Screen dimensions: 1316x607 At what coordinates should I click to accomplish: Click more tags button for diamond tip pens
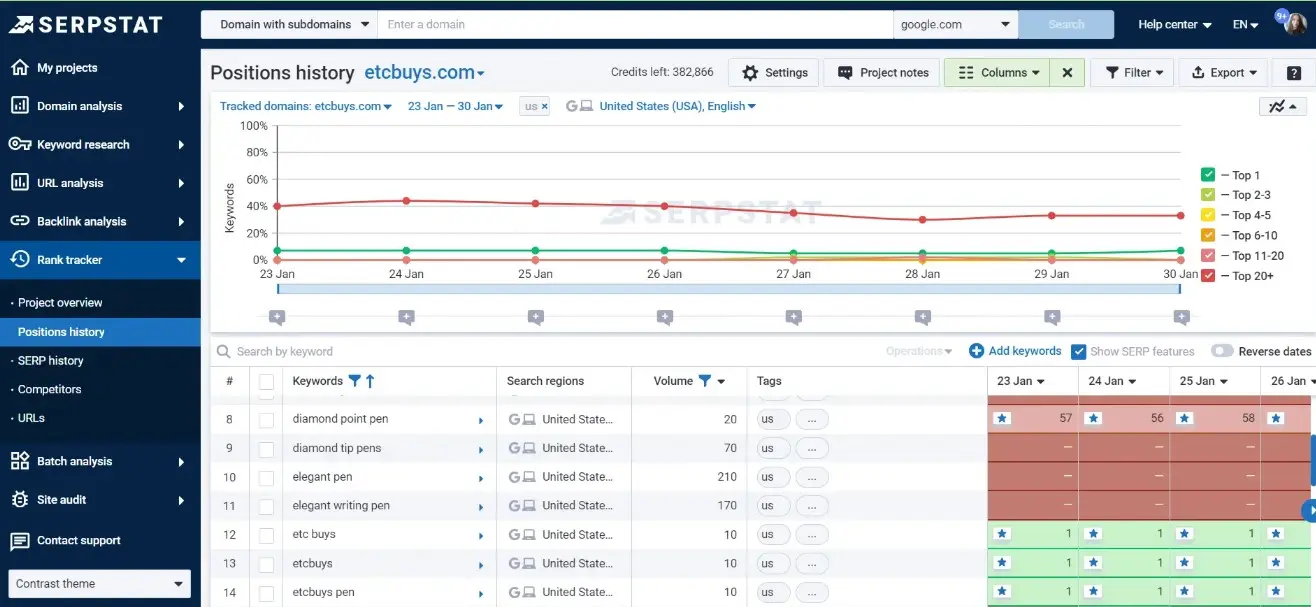pos(812,448)
